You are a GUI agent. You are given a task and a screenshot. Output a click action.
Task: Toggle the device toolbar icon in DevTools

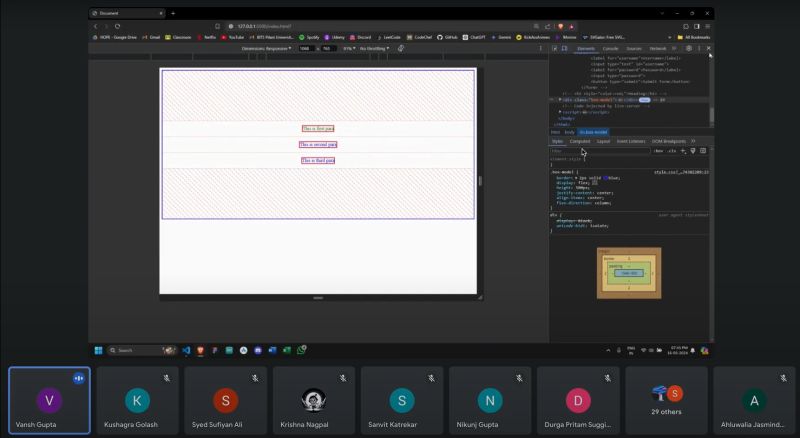[x=564, y=48]
